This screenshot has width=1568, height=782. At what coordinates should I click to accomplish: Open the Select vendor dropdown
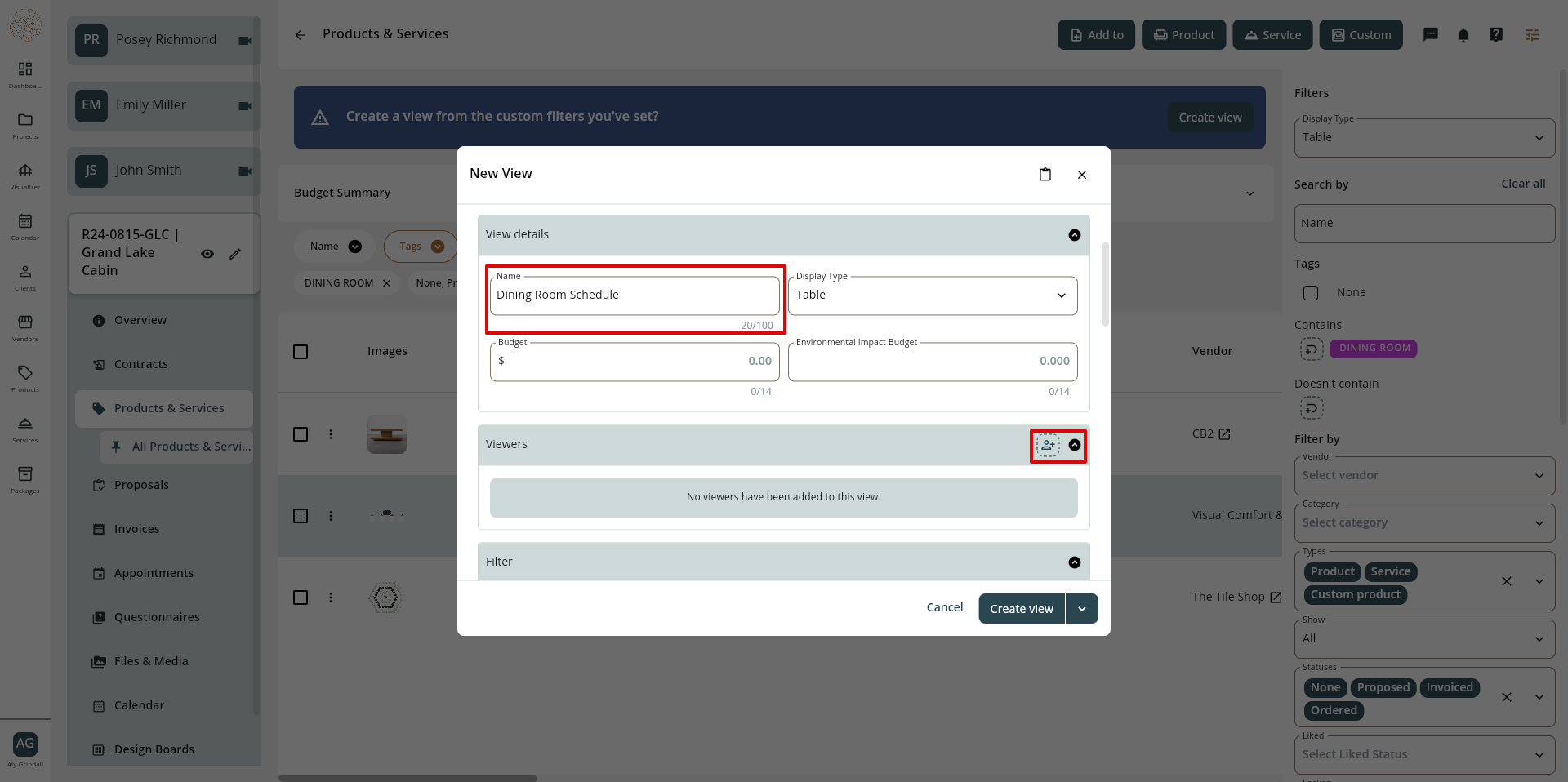pos(1424,476)
